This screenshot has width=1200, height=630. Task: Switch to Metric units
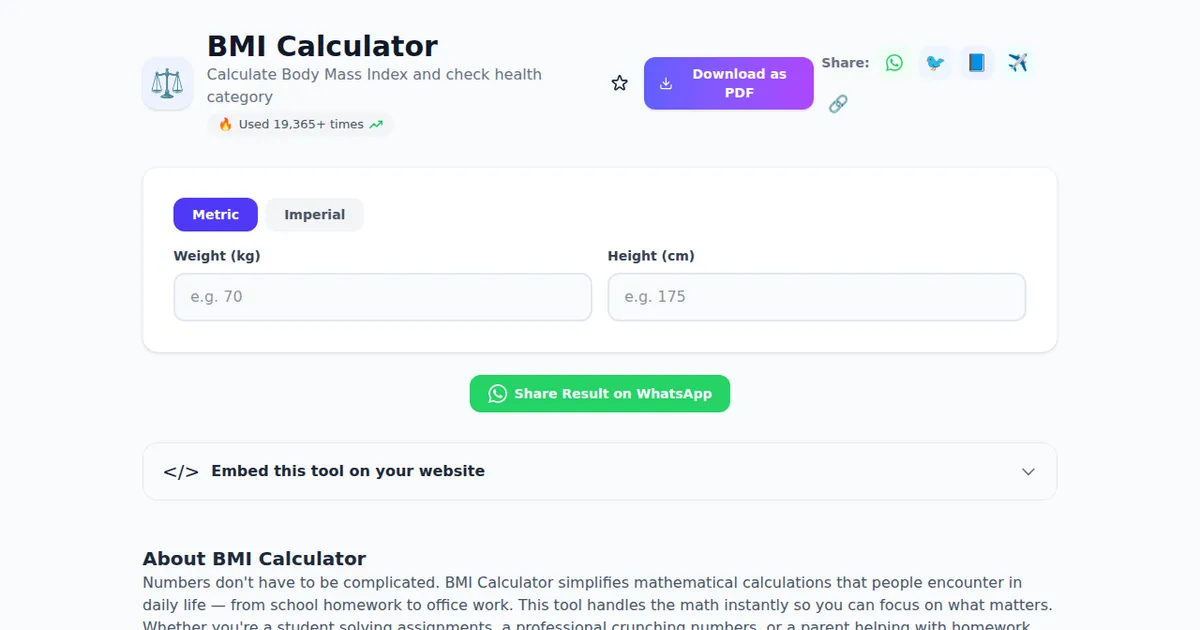(215, 215)
